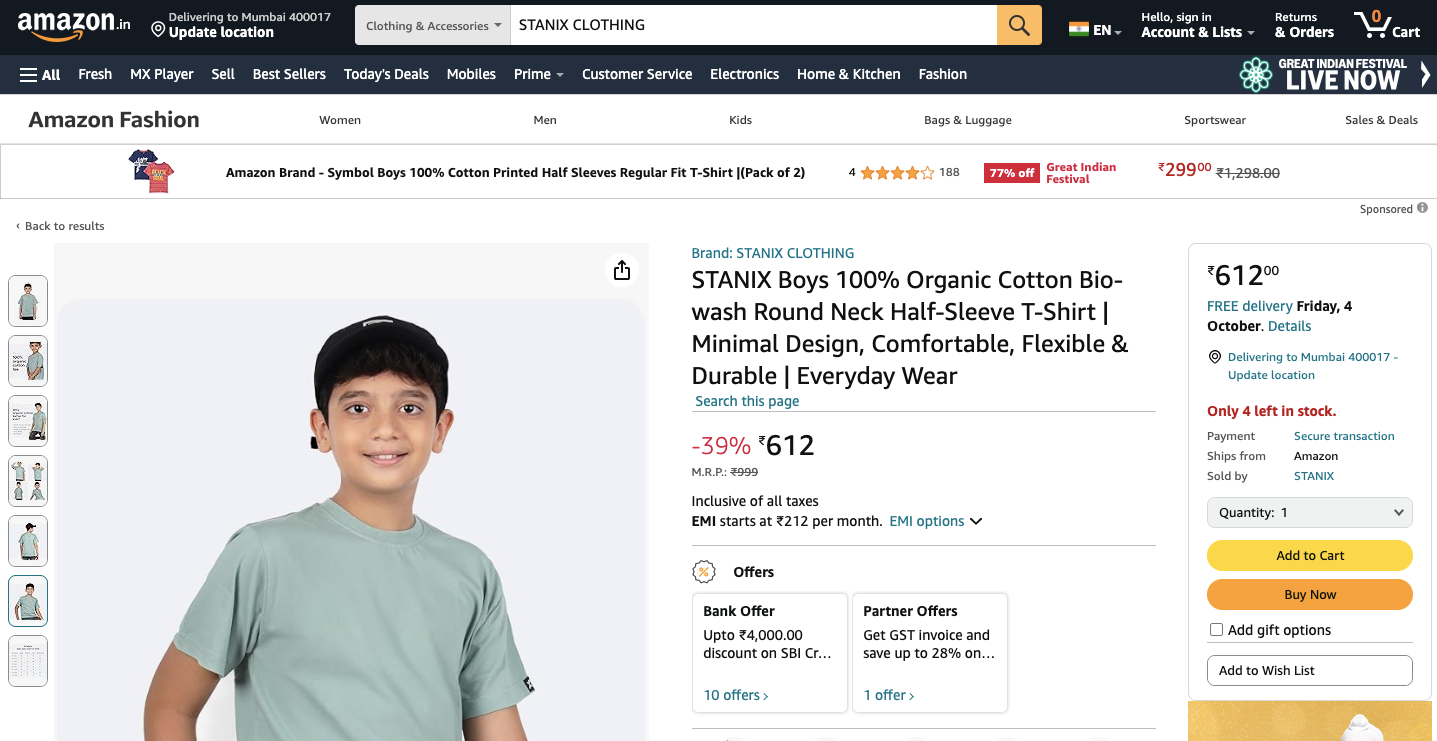Select the Men tab in Amazon Fashion
Viewport: 1437px width, 741px height.
[x=545, y=120]
